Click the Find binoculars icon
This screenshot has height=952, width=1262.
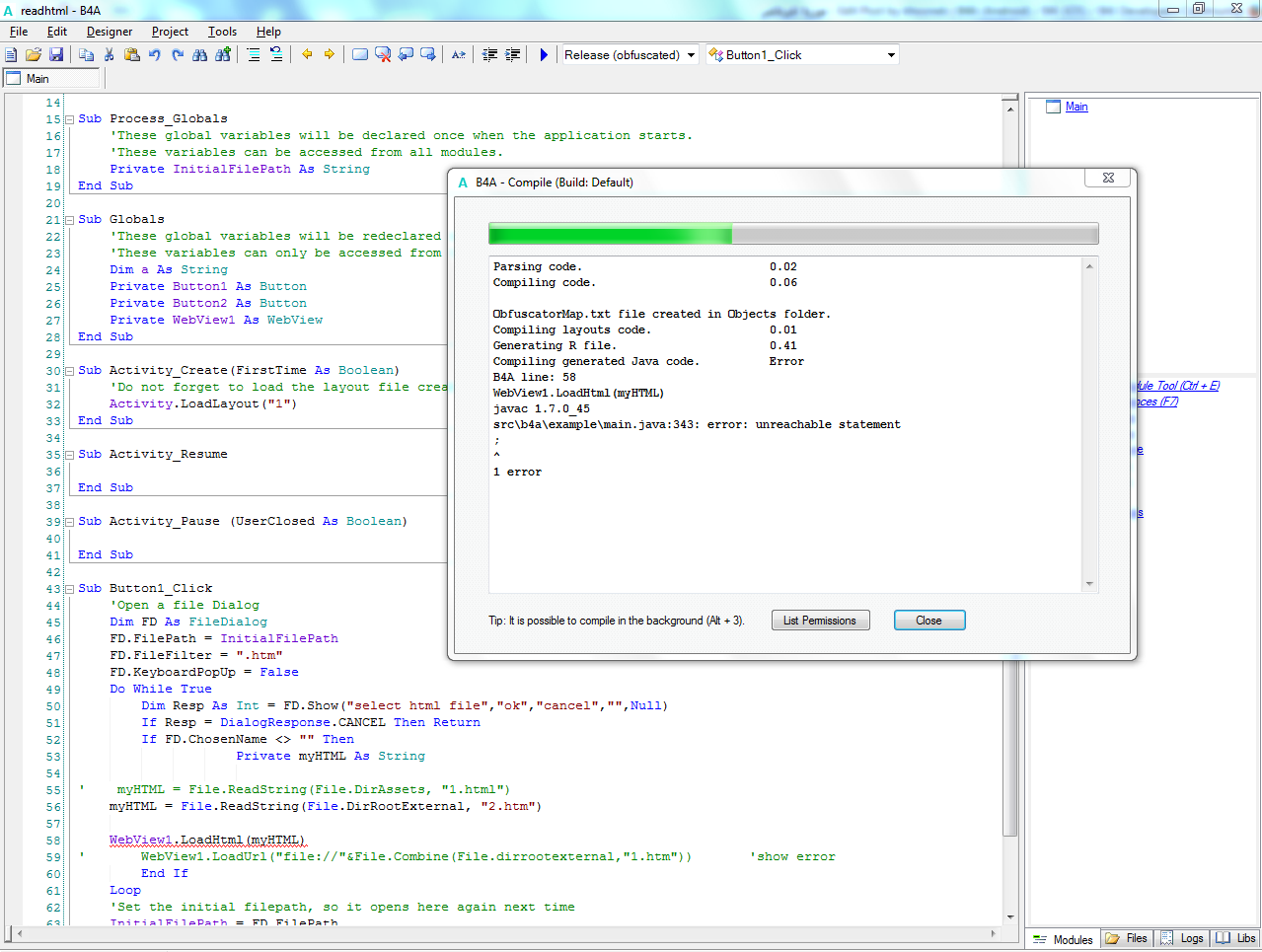[200, 55]
